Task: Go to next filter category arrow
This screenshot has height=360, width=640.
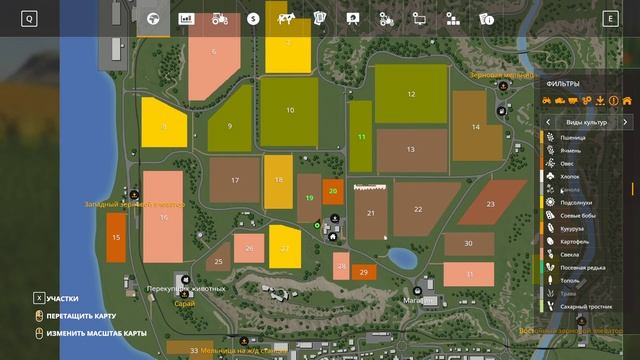Action: pos(625,122)
